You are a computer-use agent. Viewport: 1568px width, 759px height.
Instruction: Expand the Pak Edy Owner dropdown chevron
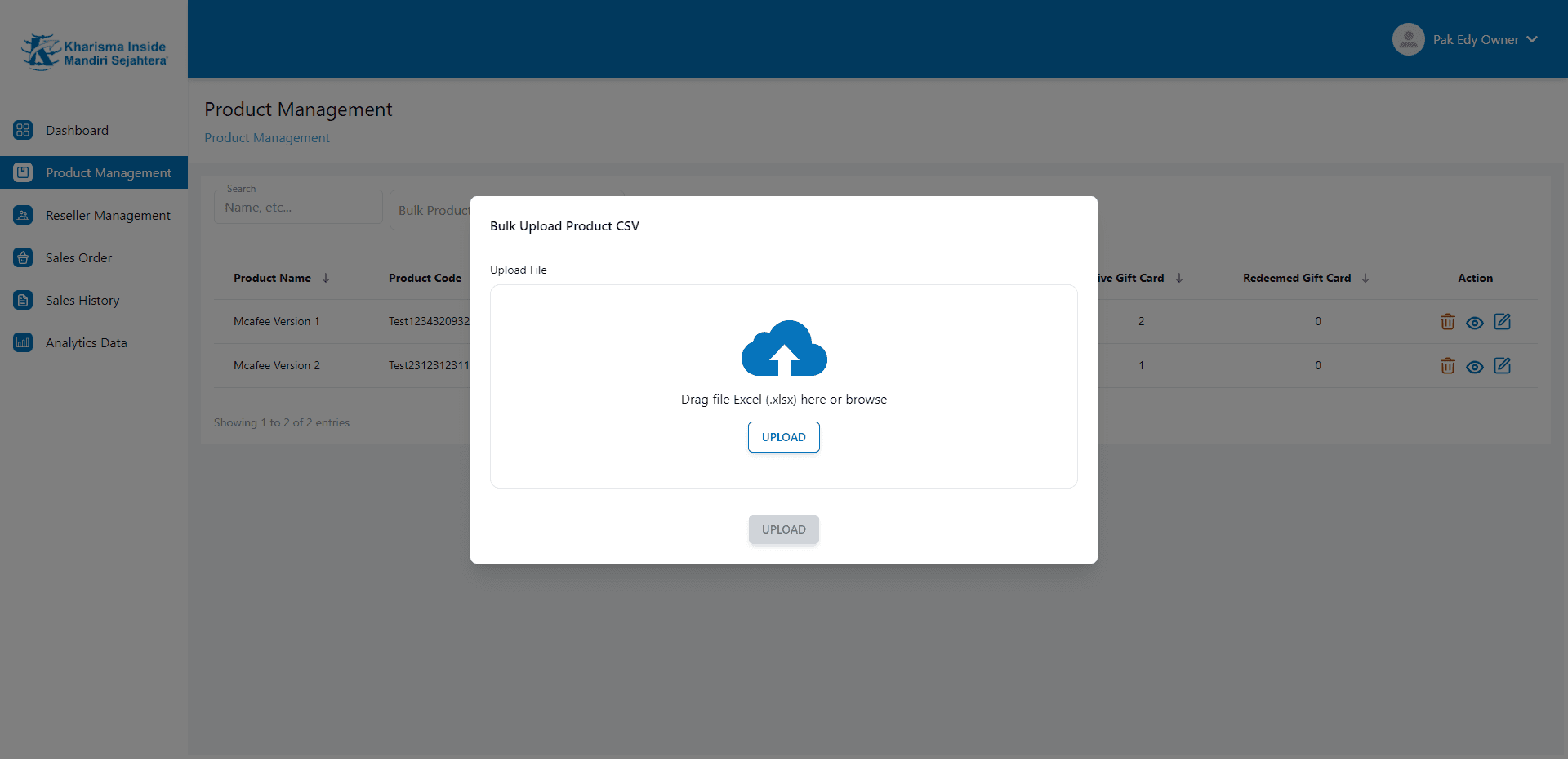(1532, 39)
